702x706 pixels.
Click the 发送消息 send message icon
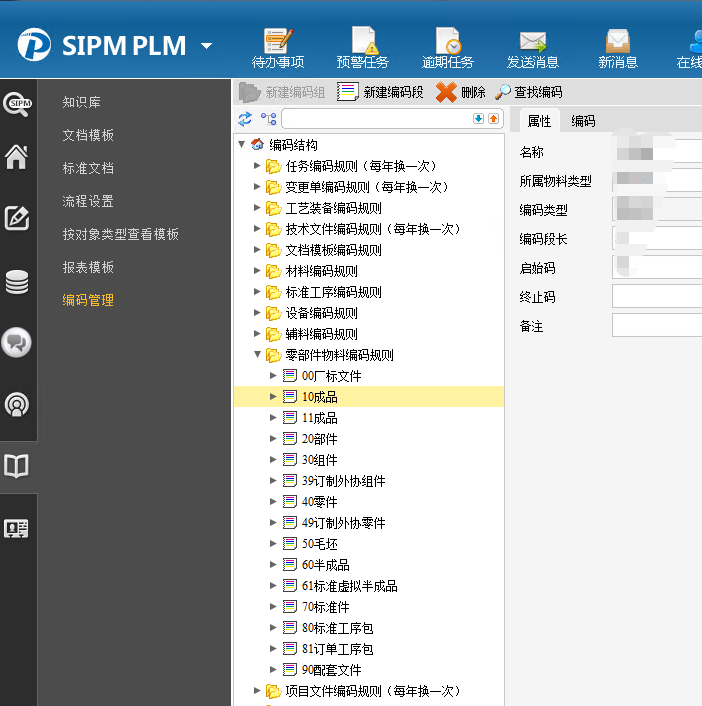[x=532, y=43]
